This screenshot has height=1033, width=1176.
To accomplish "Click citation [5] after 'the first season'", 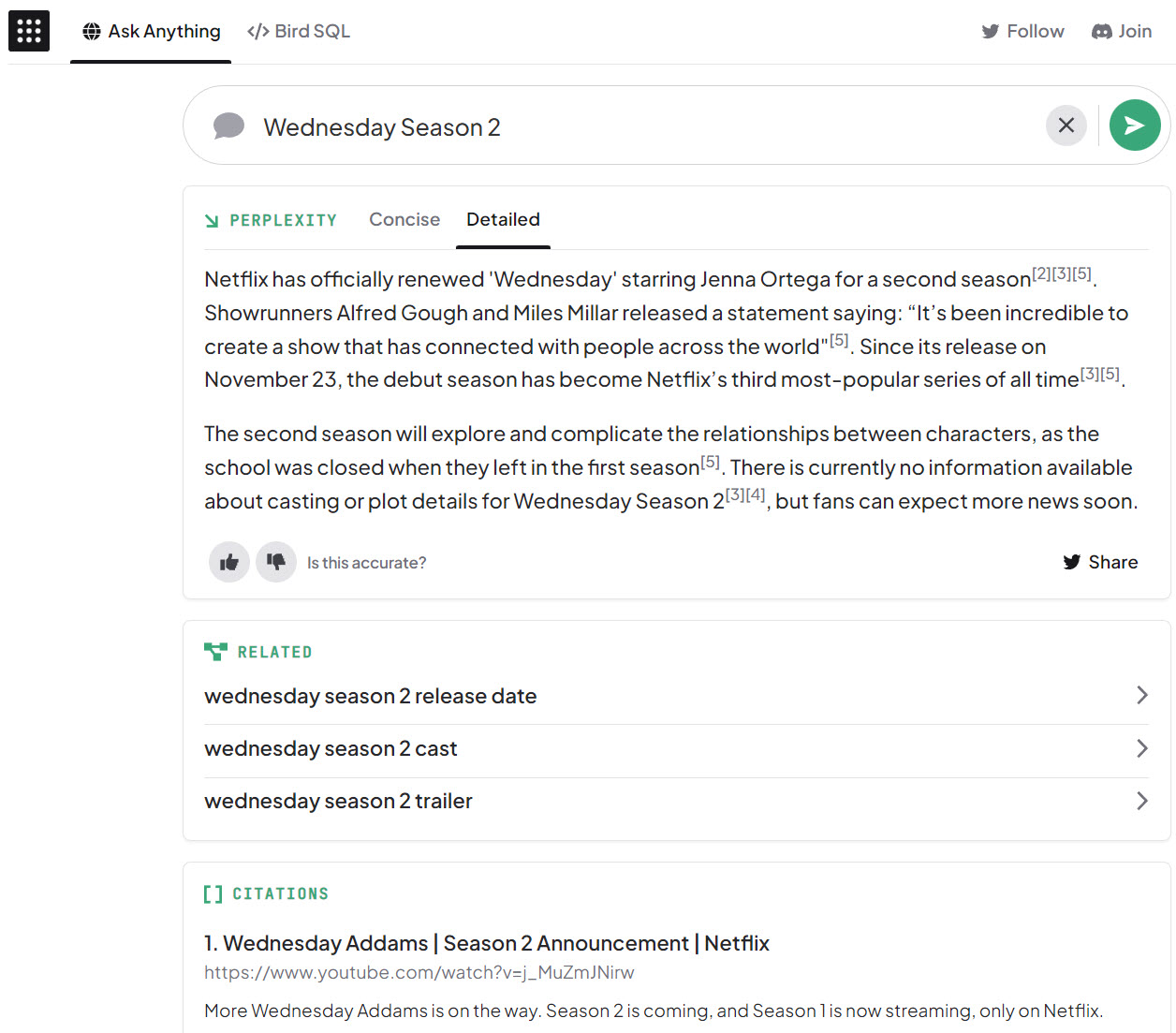I will point(710,461).
